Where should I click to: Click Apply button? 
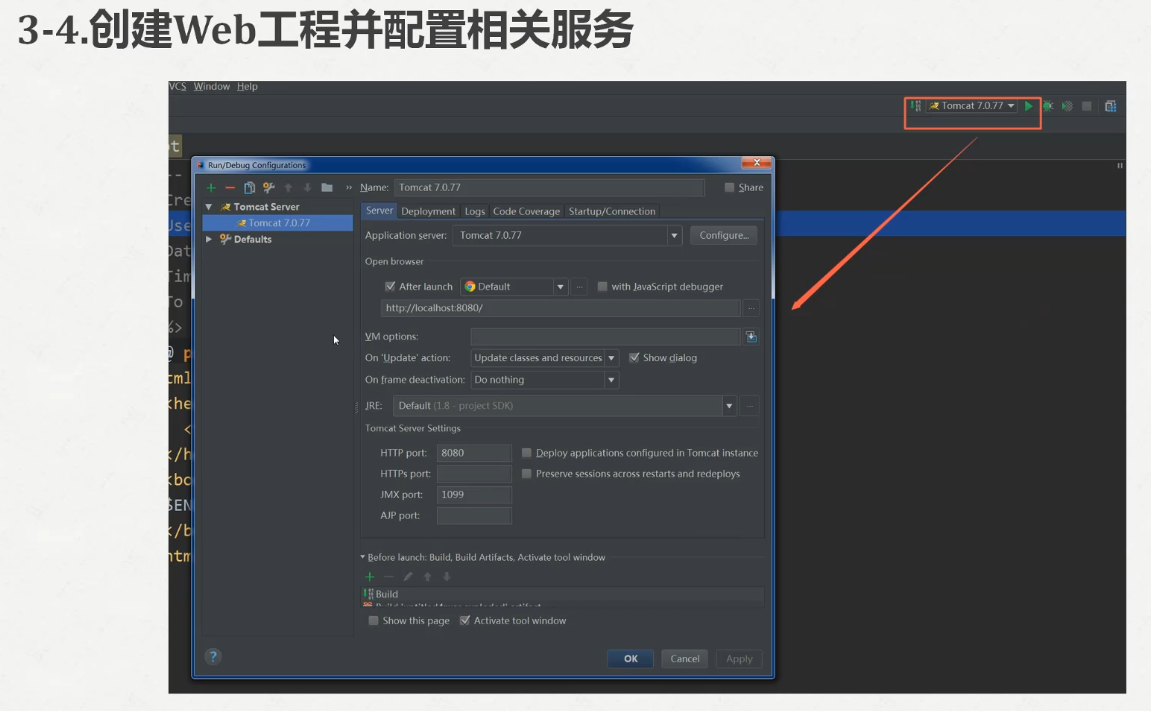pyautogui.click(x=739, y=659)
